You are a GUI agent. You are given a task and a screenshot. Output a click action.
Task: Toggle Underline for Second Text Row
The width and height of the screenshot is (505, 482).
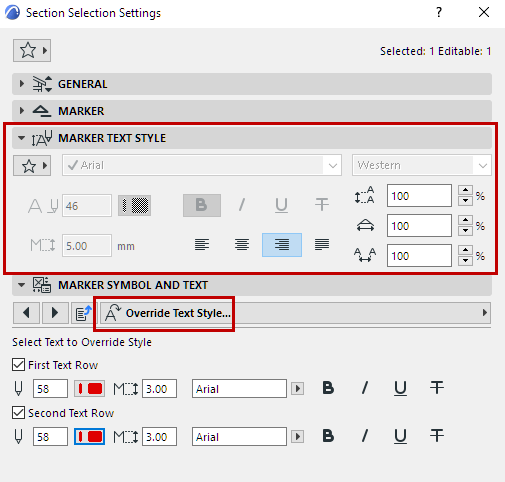400,436
